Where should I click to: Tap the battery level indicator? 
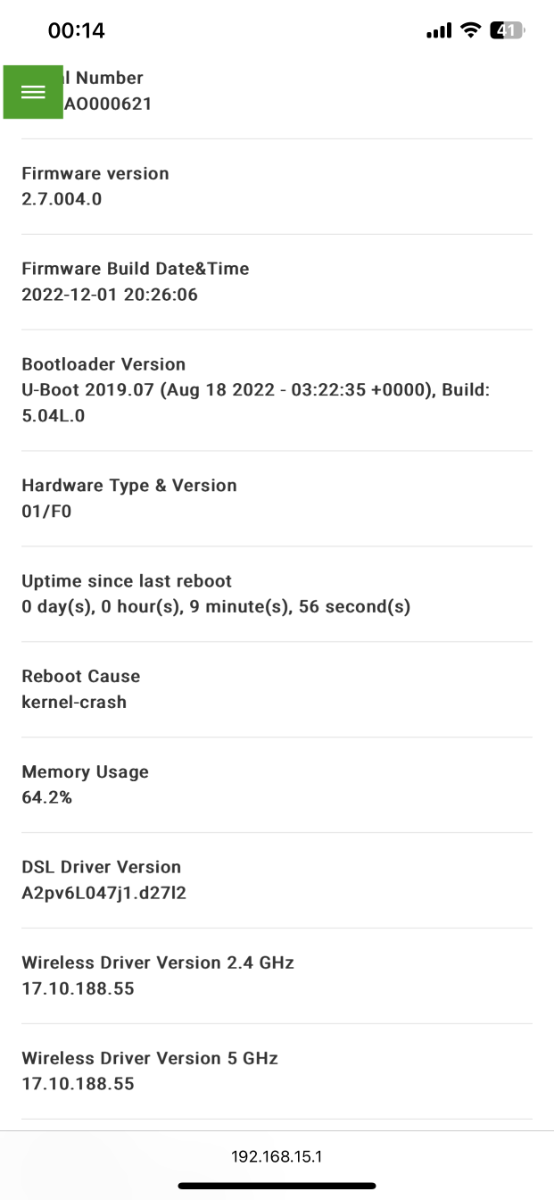point(507,31)
